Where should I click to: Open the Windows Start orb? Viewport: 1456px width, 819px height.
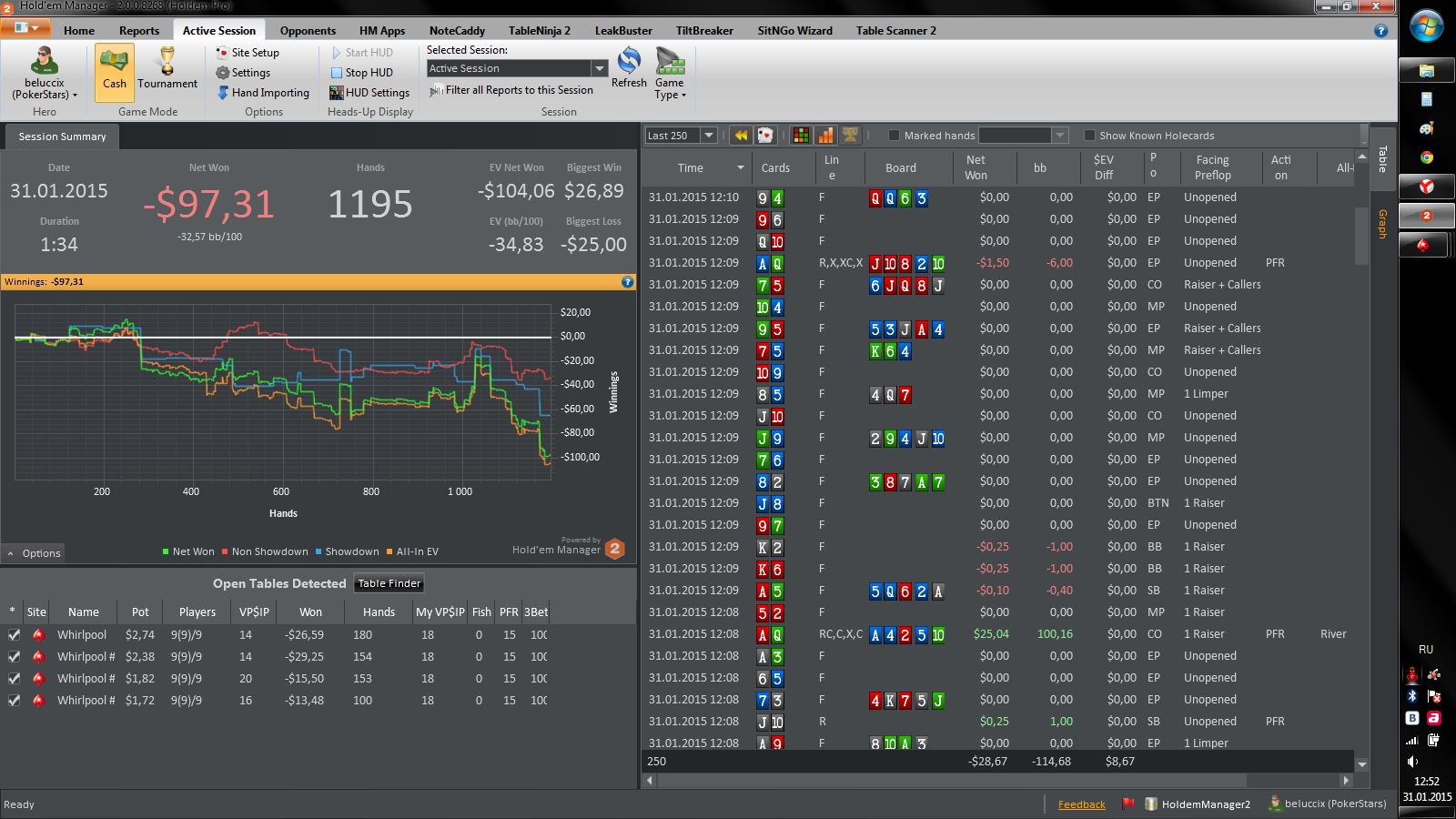click(x=1426, y=26)
